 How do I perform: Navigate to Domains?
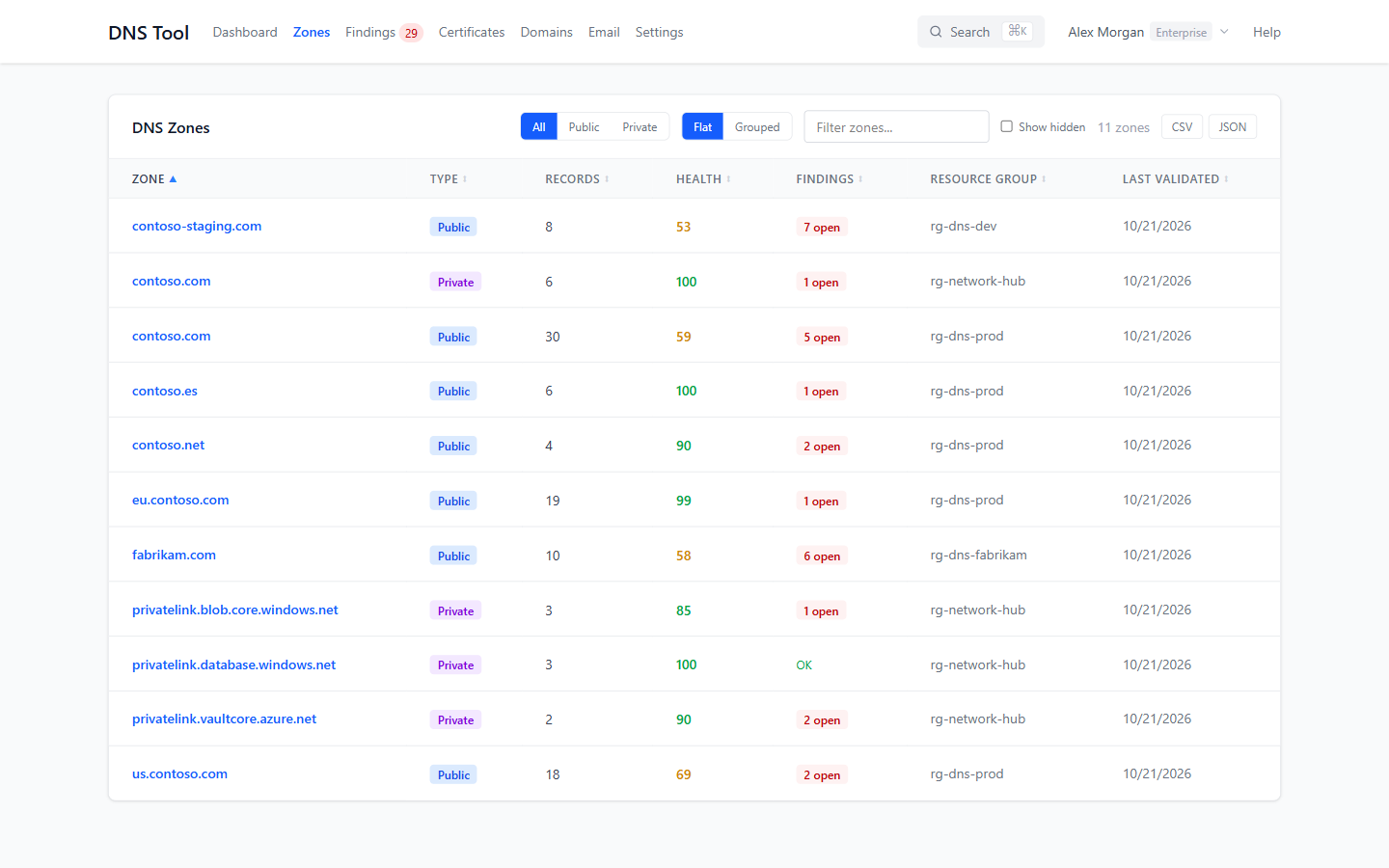point(547,32)
